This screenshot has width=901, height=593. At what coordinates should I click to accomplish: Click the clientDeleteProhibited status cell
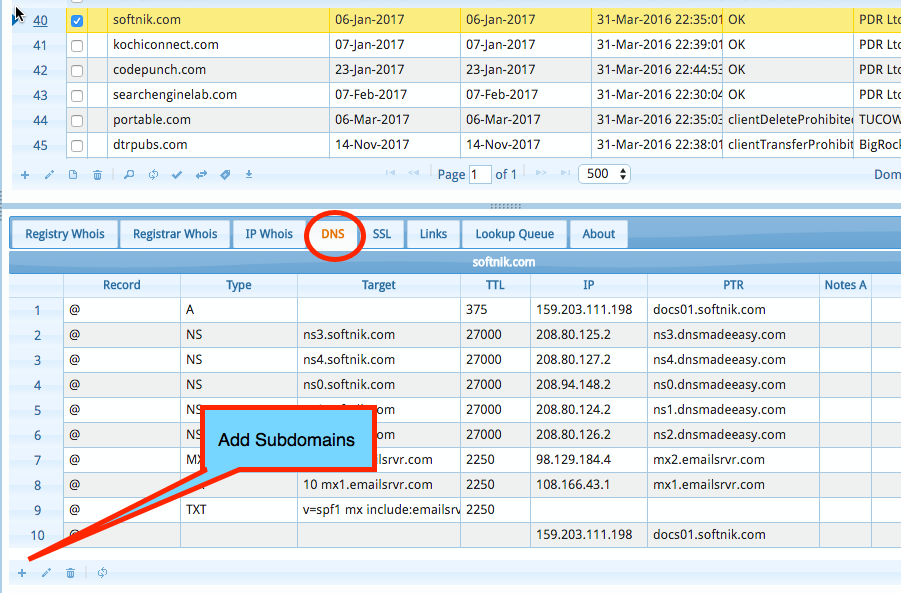coord(788,120)
